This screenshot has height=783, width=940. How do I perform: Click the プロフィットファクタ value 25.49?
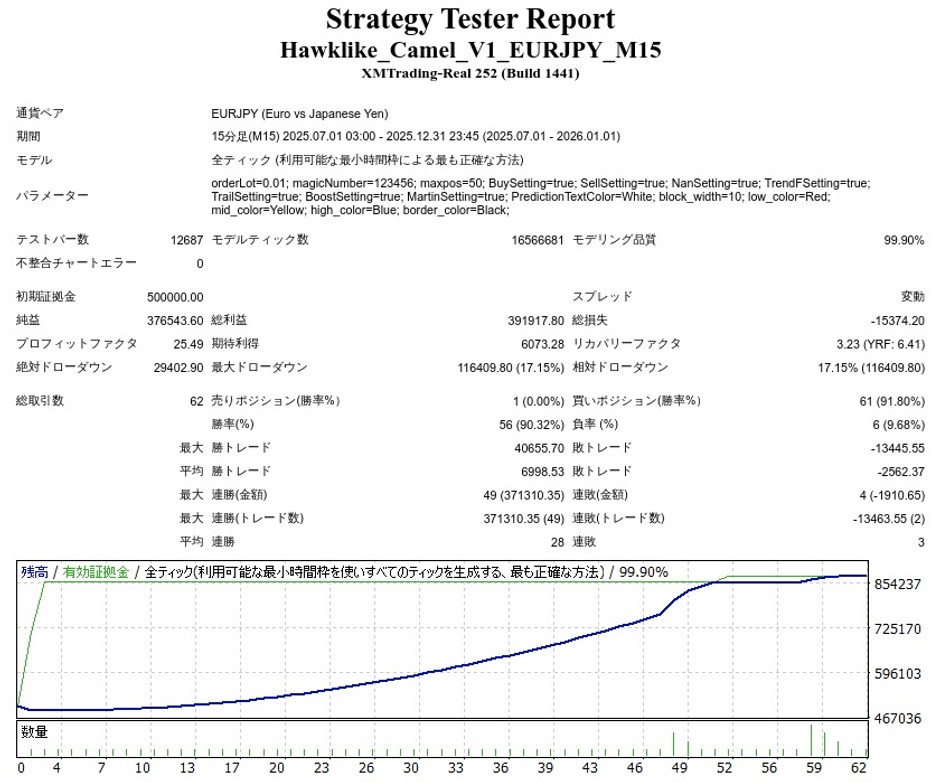pos(187,343)
